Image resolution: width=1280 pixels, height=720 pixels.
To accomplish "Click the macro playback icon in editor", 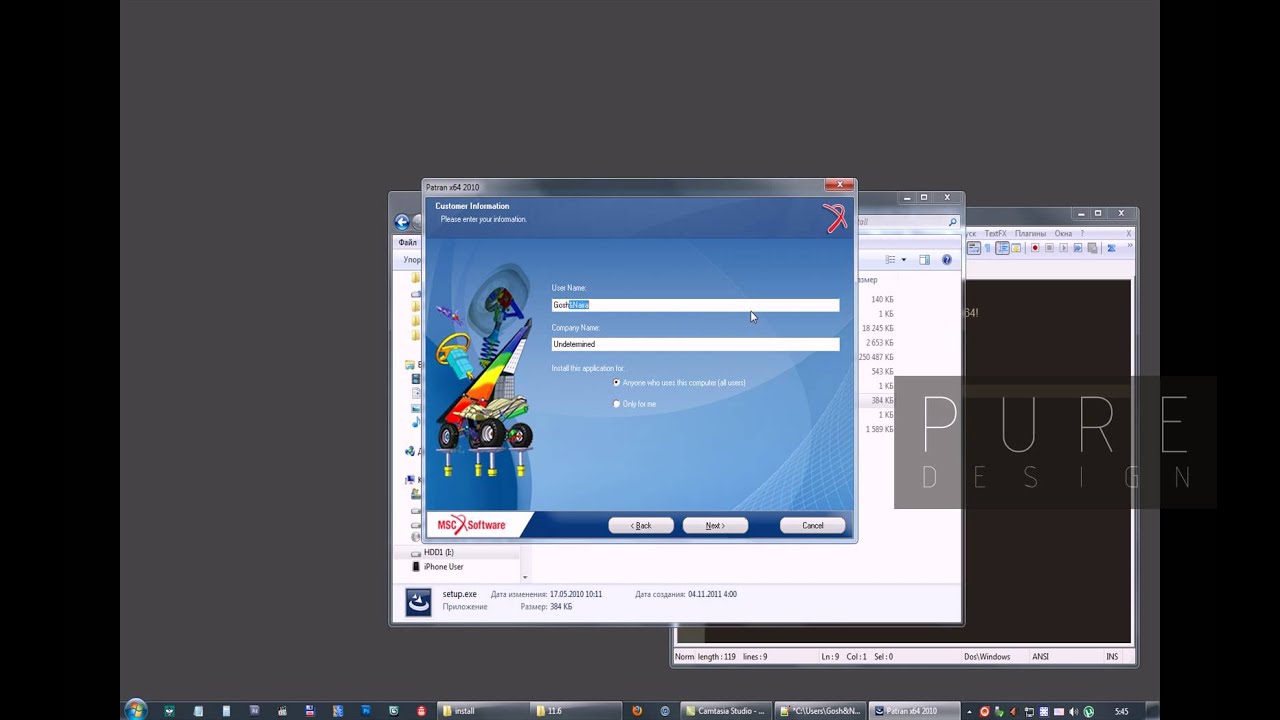I will coord(1063,248).
